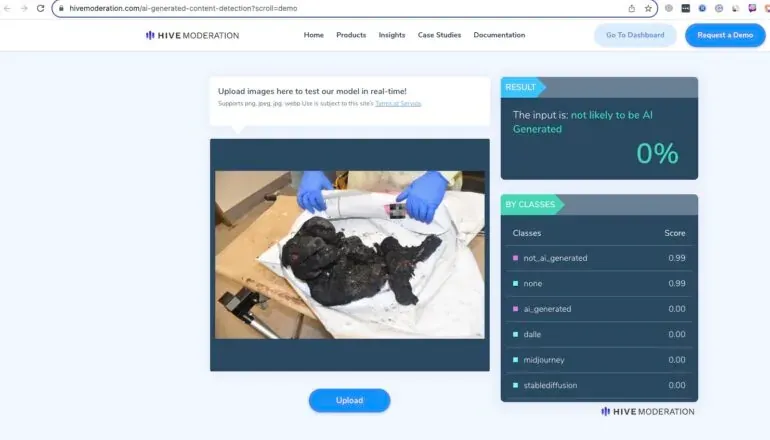Click the share icon in the address bar
The width and height of the screenshot is (770, 440).
(632, 8)
